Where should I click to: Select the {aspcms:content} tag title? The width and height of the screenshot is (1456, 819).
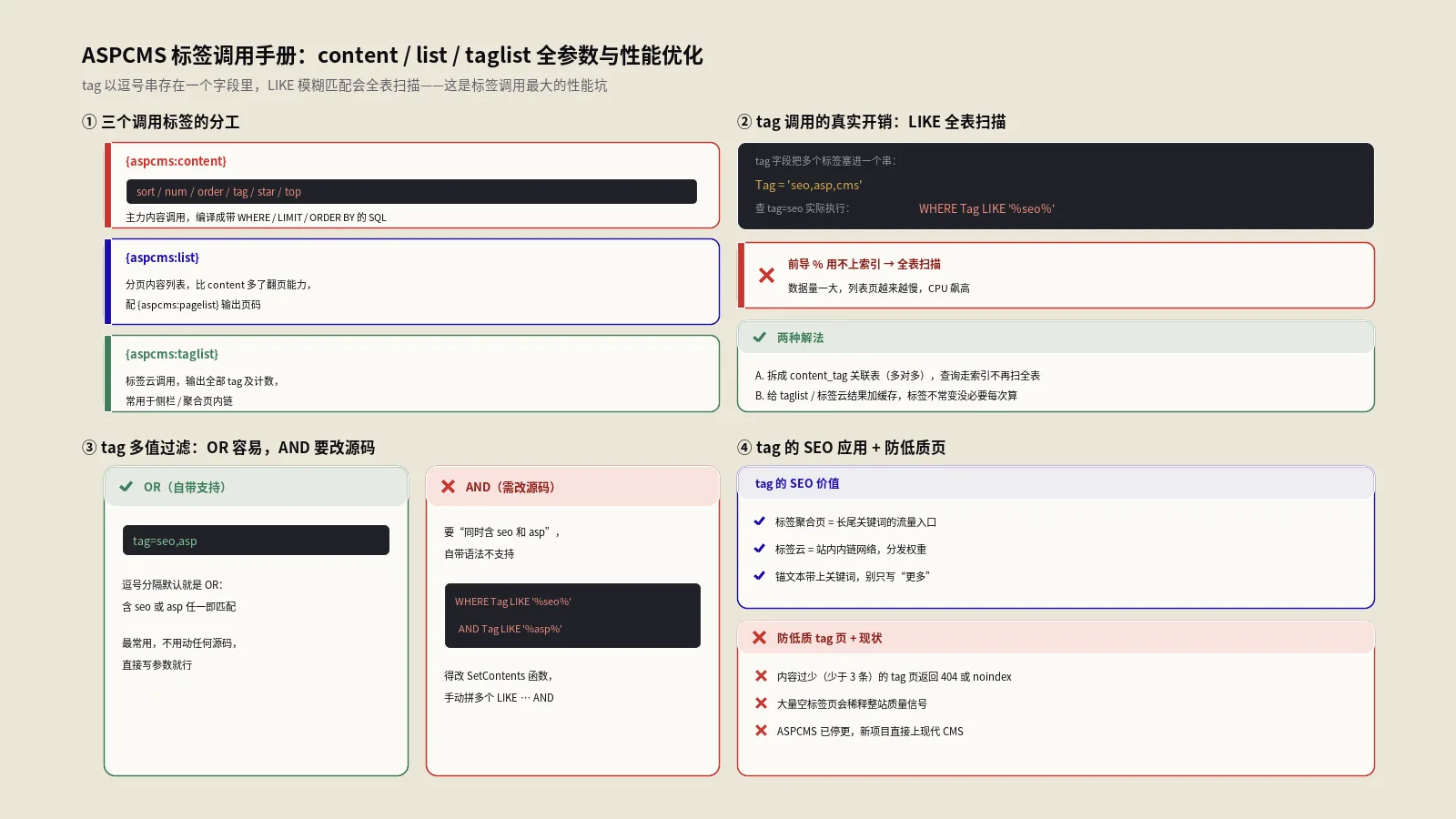coord(176,161)
